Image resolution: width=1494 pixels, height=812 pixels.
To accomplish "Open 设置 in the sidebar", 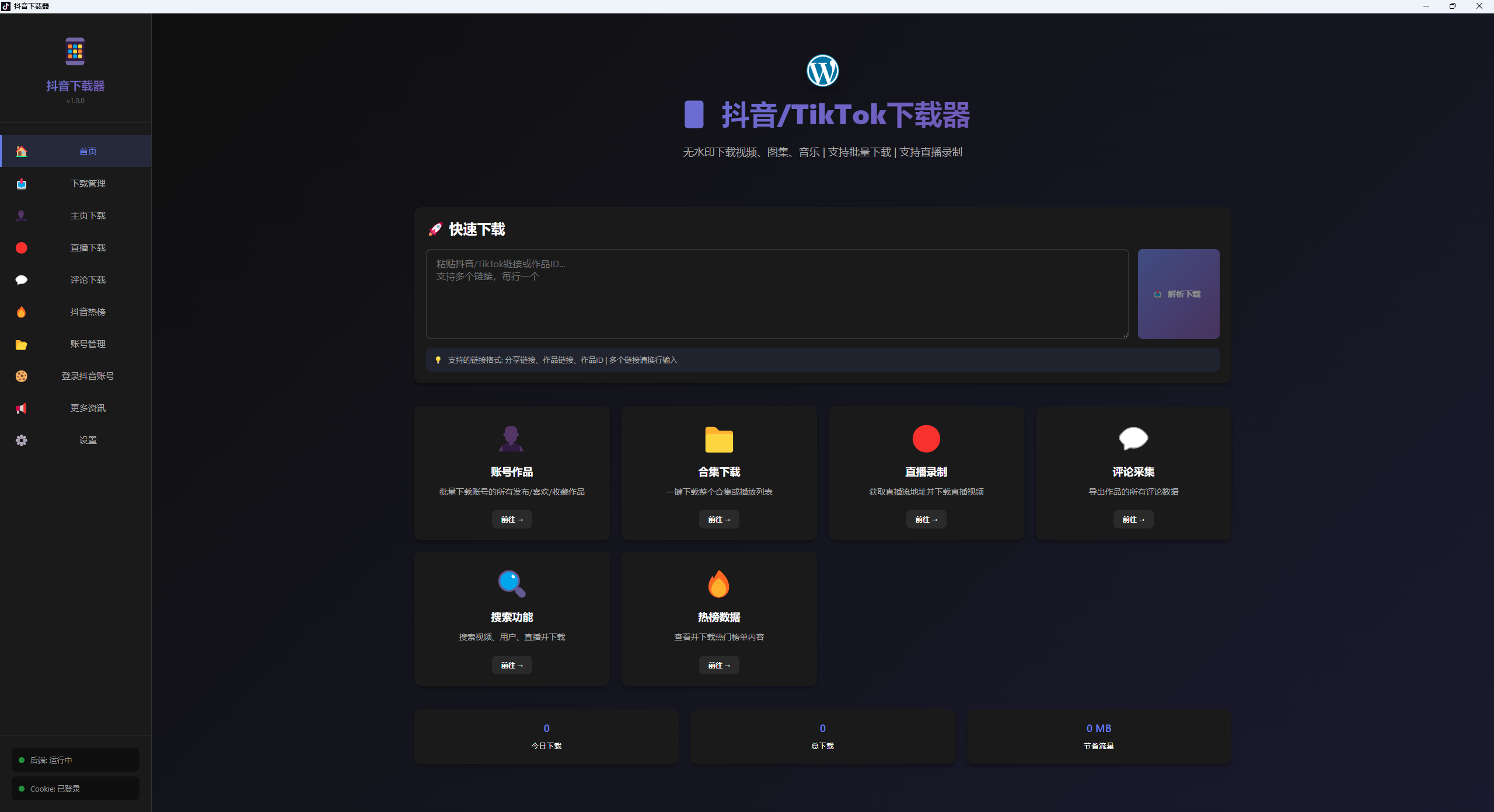I will pos(76,440).
